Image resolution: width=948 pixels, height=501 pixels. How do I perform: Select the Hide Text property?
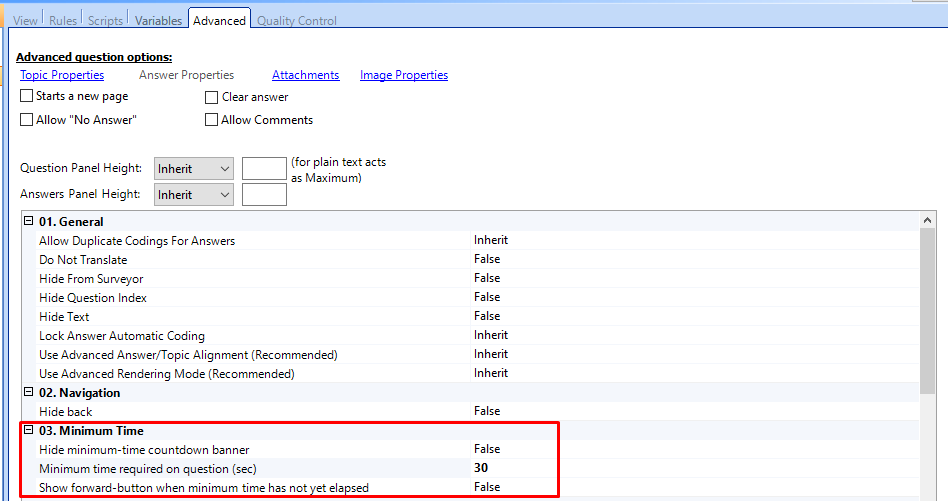pyautogui.click(x=478, y=317)
